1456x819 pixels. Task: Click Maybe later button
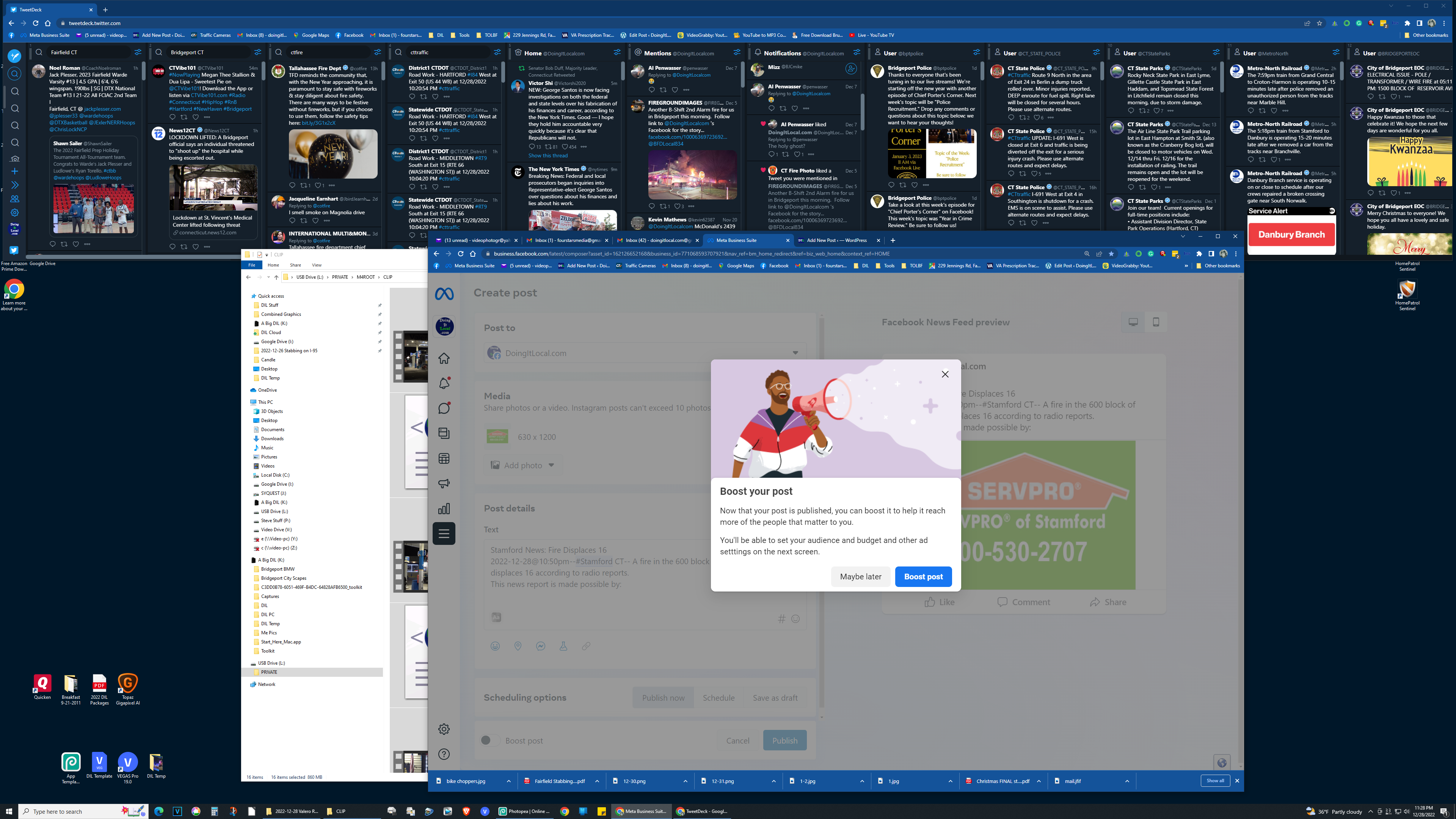click(860, 576)
